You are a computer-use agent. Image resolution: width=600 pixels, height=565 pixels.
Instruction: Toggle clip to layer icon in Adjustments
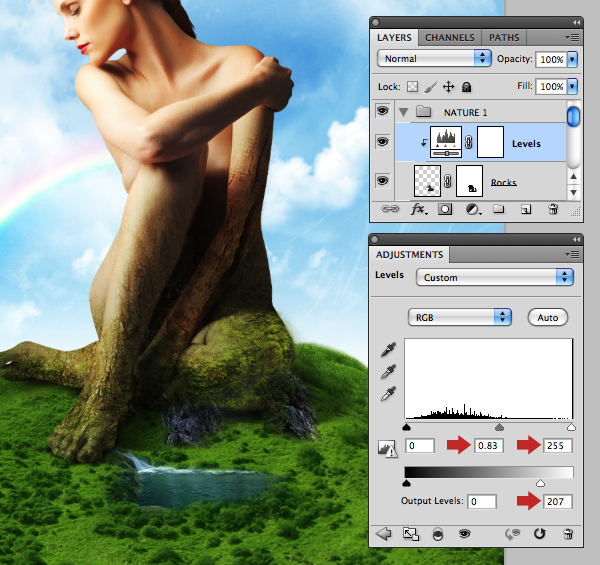coord(438,534)
